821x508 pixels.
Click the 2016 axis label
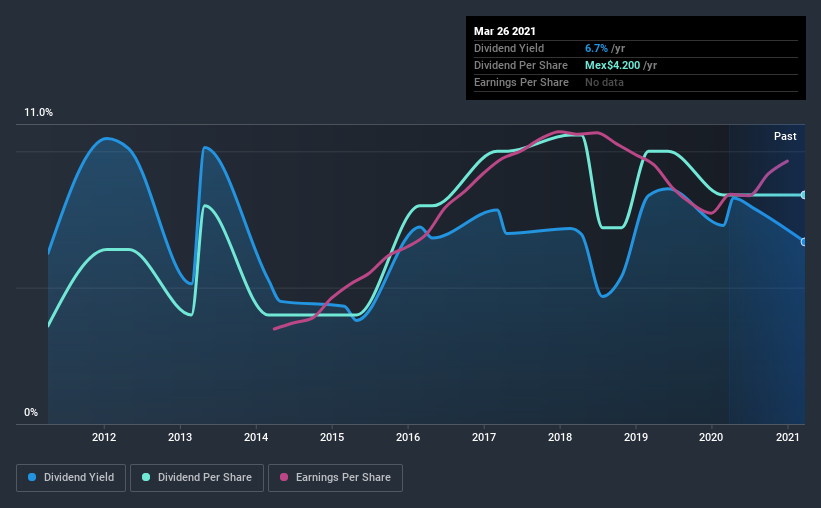tap(408, 437)
